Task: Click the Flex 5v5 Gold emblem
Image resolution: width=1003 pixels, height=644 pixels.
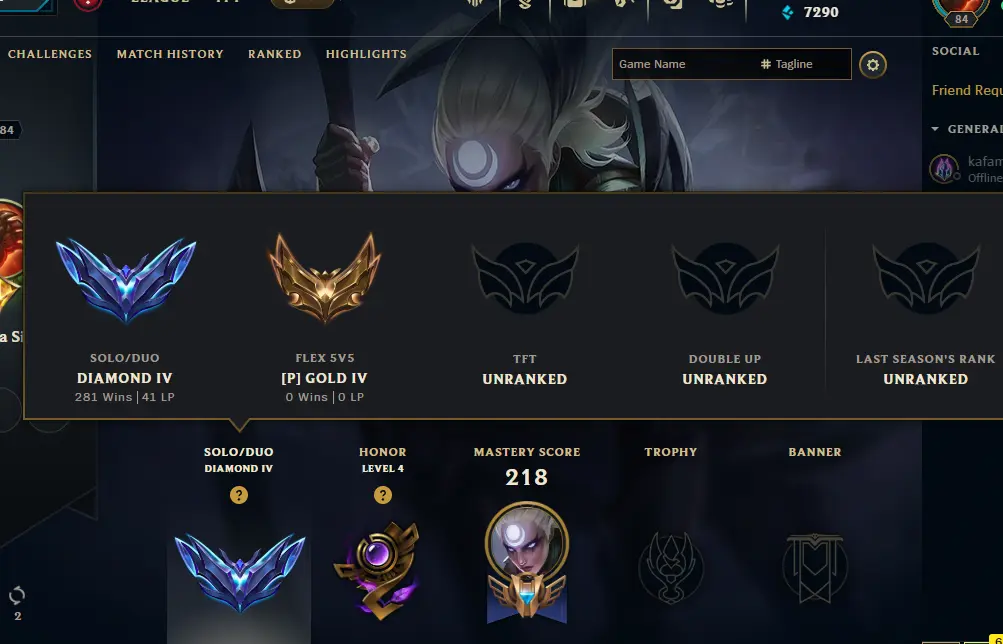Action: point(325,278)
